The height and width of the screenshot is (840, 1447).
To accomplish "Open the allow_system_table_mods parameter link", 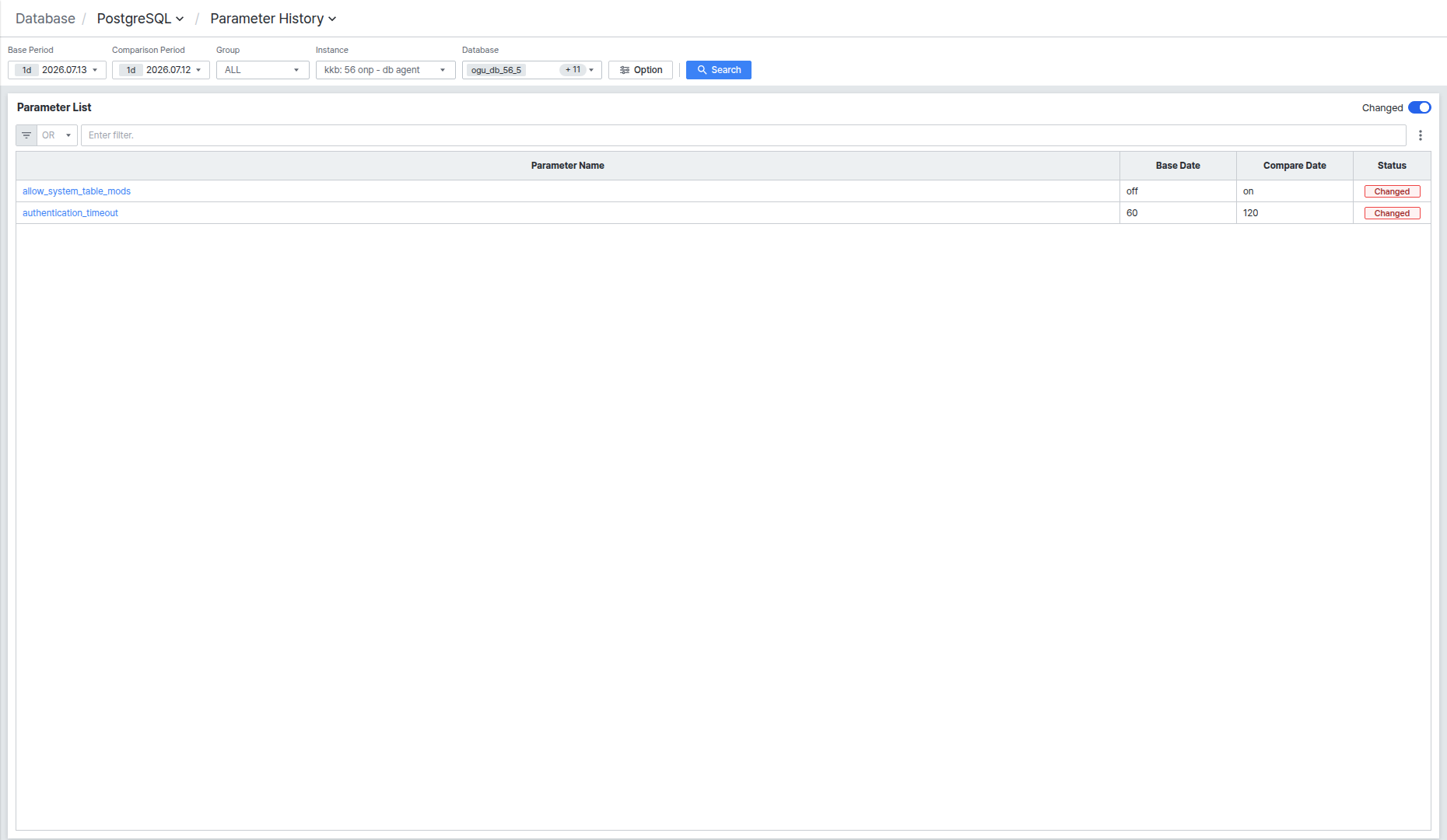I will pyautogui.click(x=76, y=191).
